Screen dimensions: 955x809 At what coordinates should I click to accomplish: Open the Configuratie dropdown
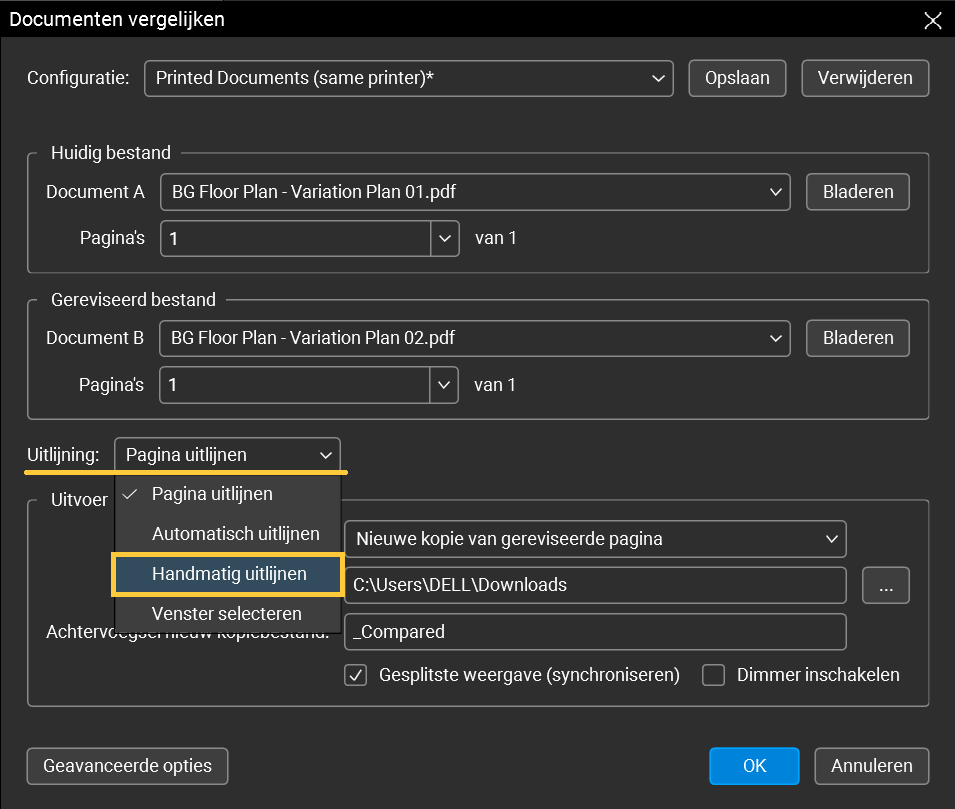coord(409,78)
